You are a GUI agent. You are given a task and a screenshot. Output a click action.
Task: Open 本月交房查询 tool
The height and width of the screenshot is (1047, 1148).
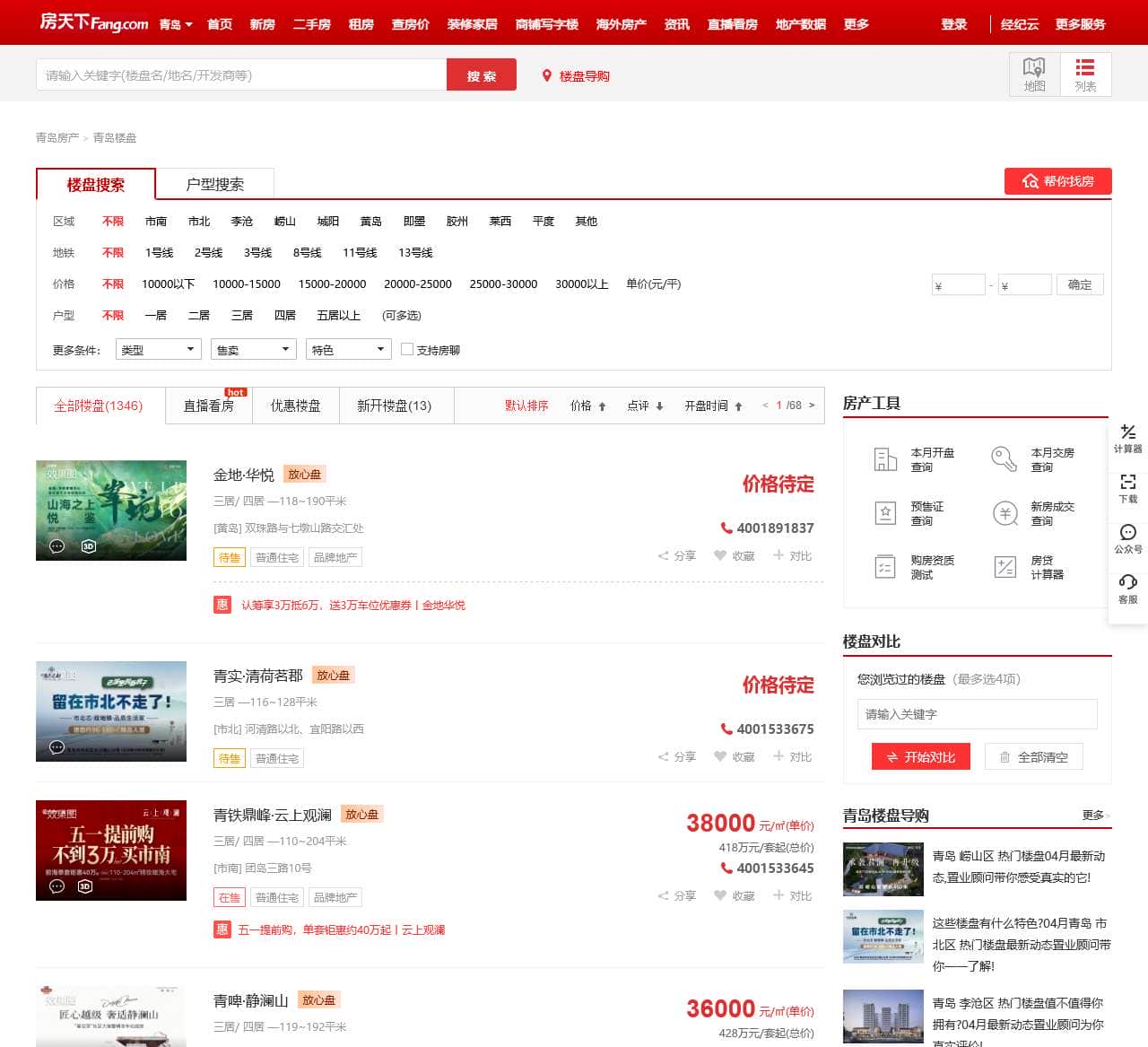click(1033, 459)
